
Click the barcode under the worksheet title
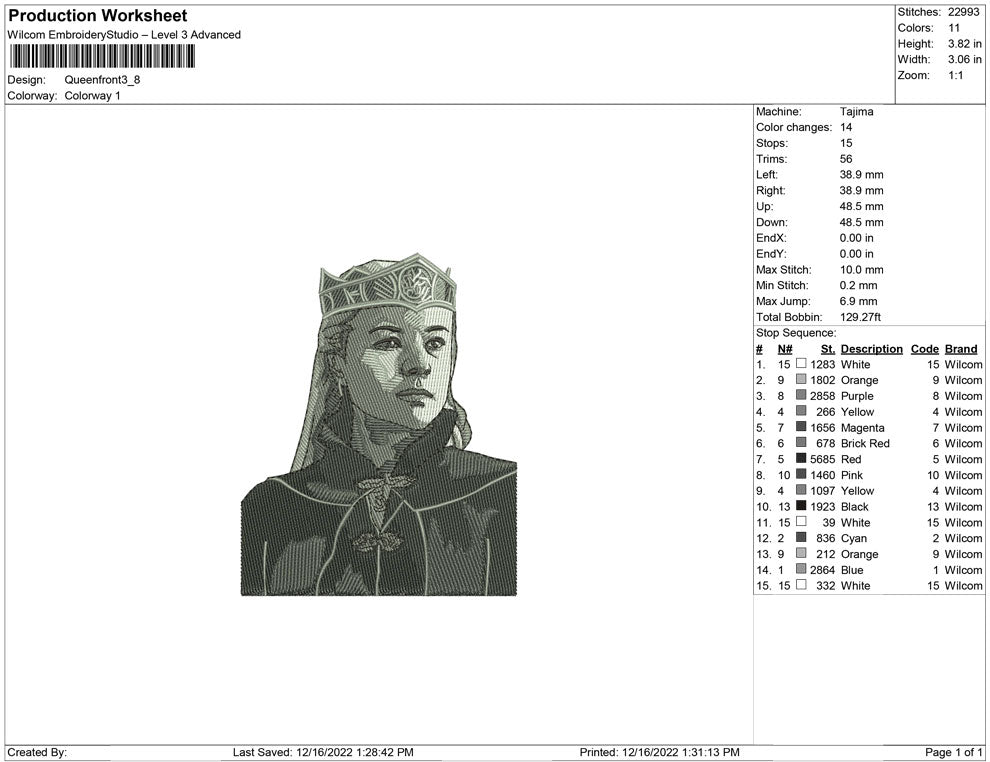pos(102,56)
